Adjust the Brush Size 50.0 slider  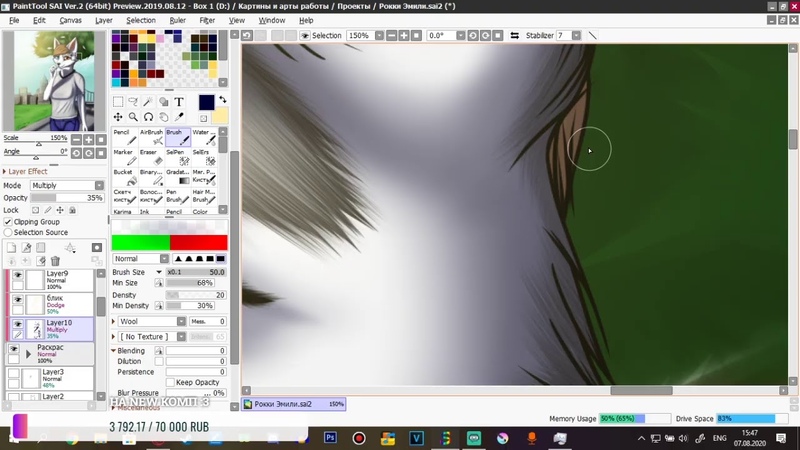[196, 272]
